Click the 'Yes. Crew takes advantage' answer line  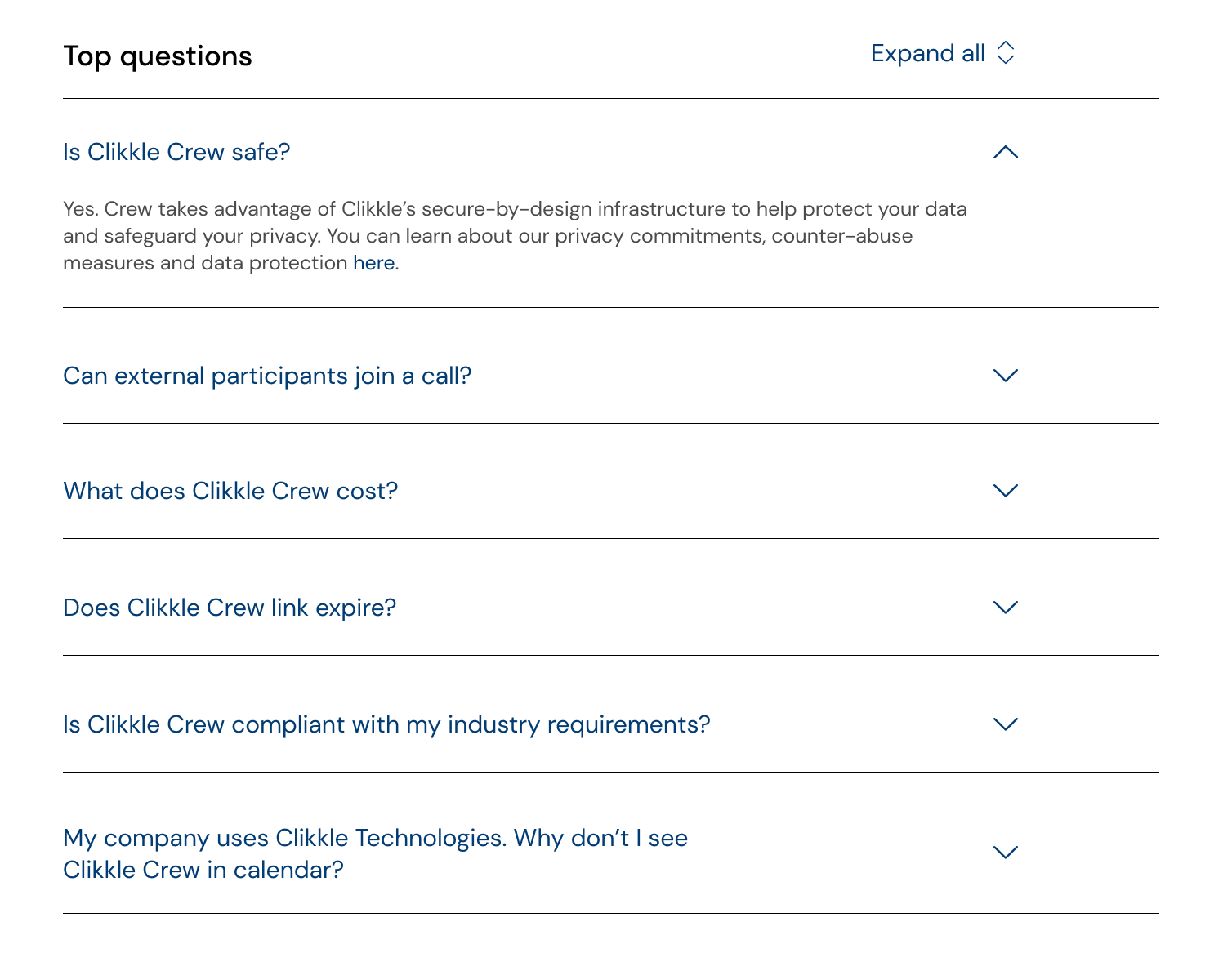pyautogui.click(x=515, y=209)
